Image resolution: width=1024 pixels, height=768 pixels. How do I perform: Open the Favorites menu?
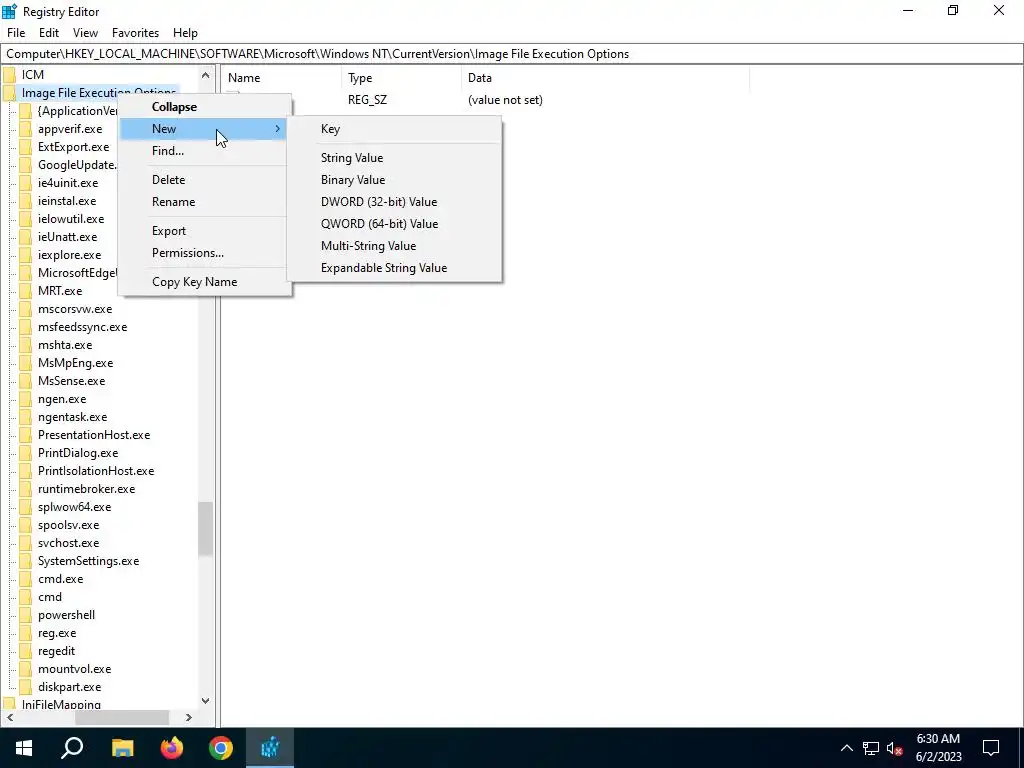(x=135, y=33)
